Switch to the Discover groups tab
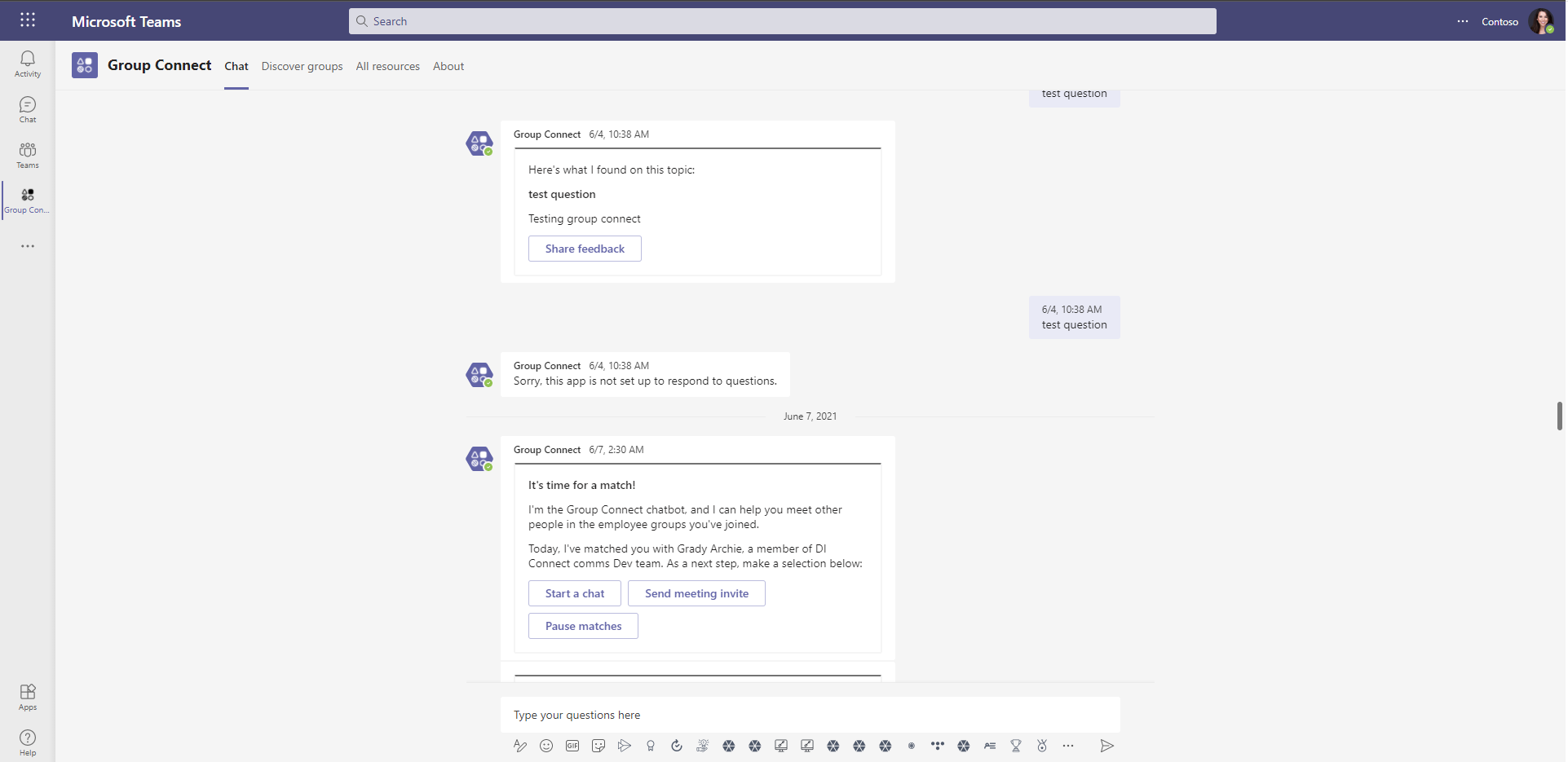The height and width of the screenshot is (762, 1568). [302, 67]
